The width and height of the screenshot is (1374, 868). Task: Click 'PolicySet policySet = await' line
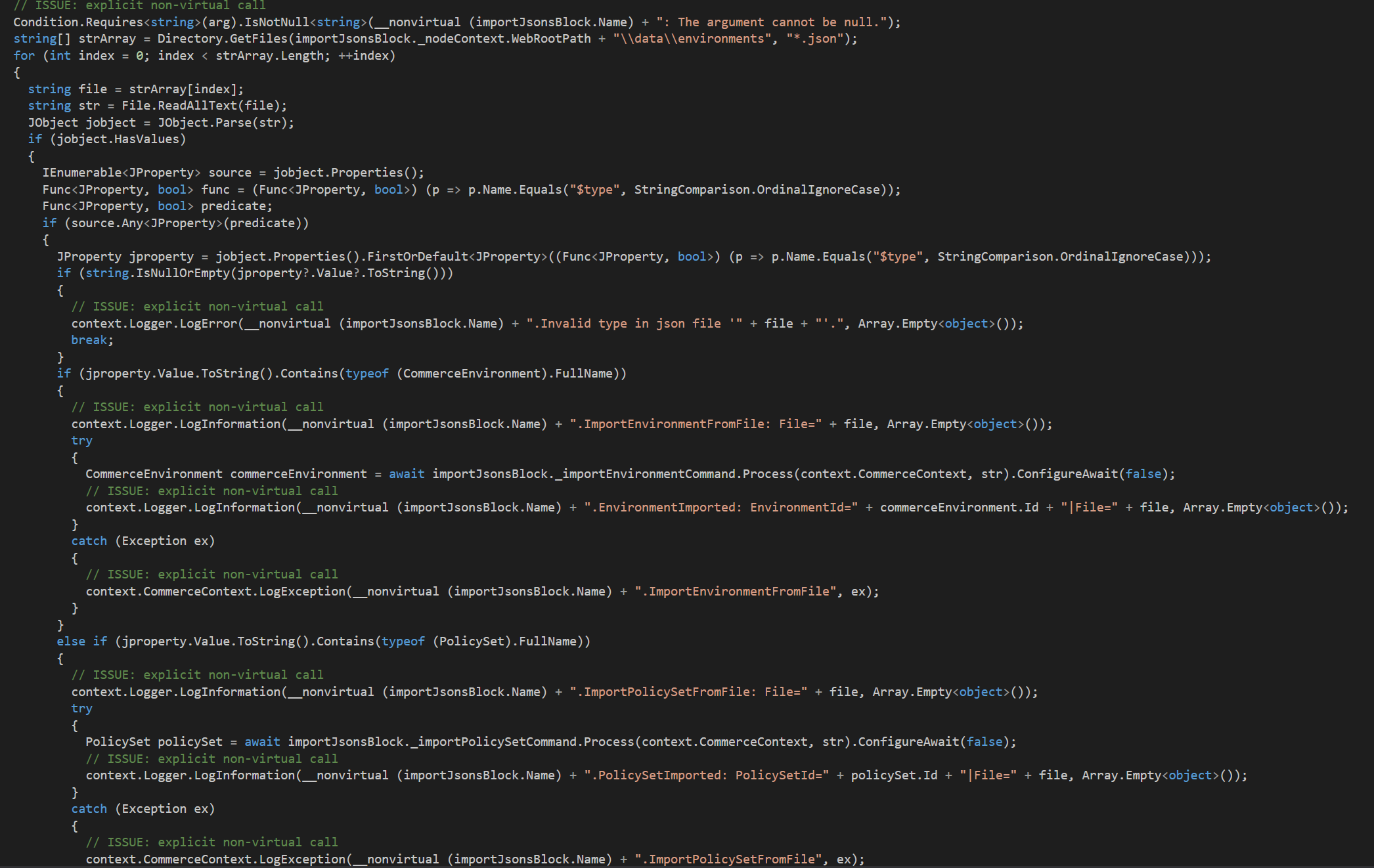point(550,742)
